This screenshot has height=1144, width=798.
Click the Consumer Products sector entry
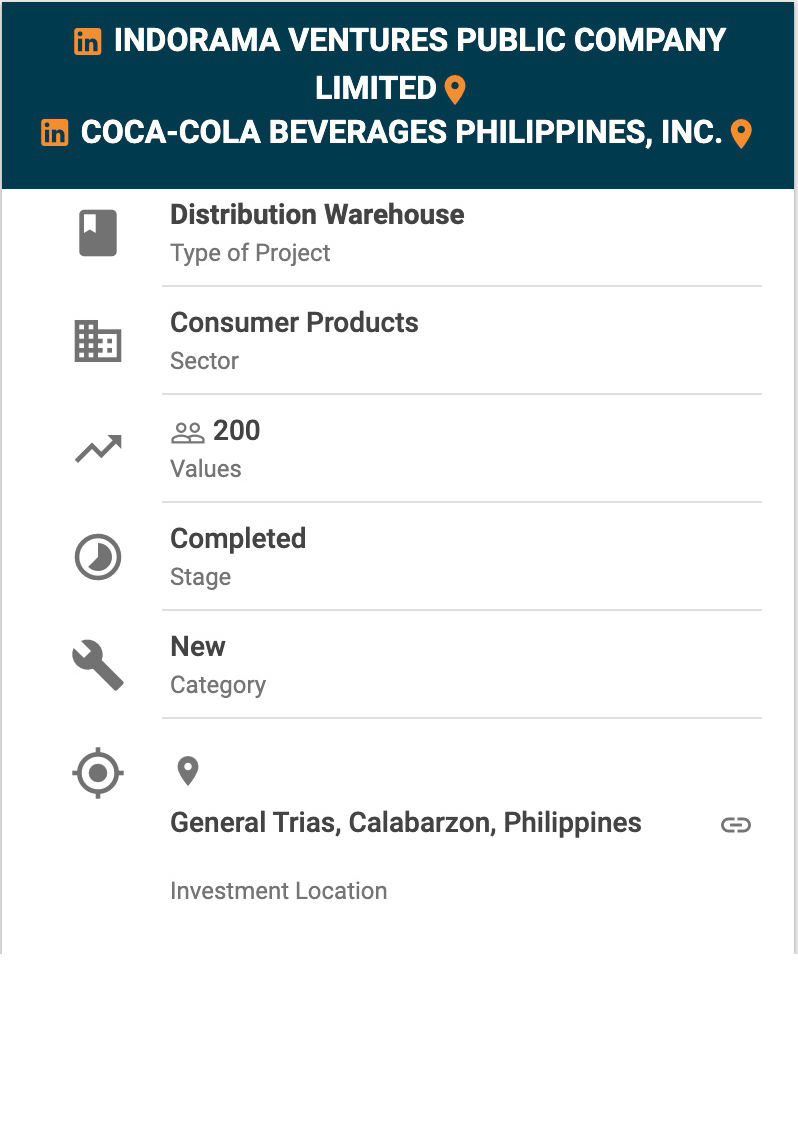pos(294,323)
